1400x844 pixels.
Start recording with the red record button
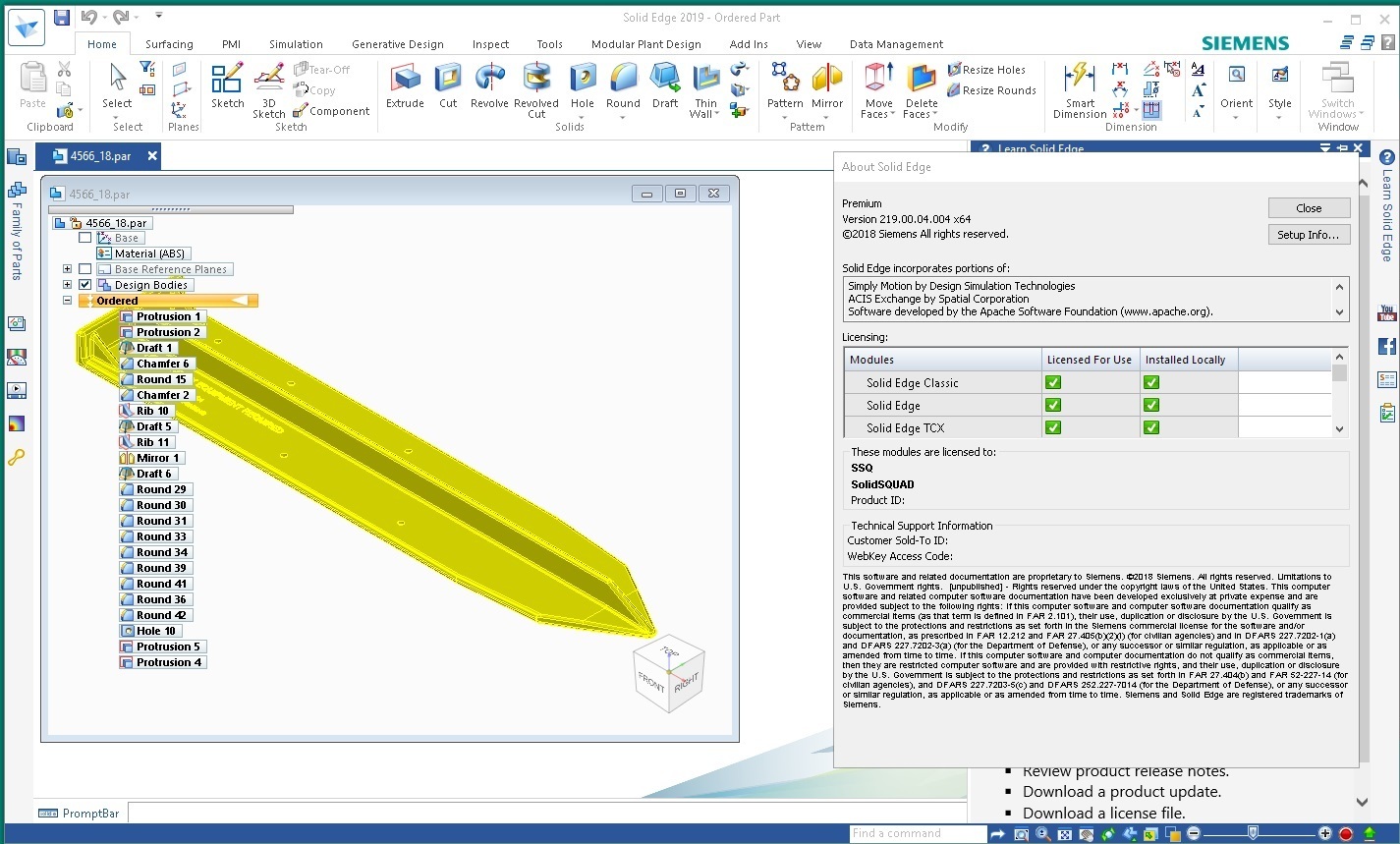click(1346, 834)
